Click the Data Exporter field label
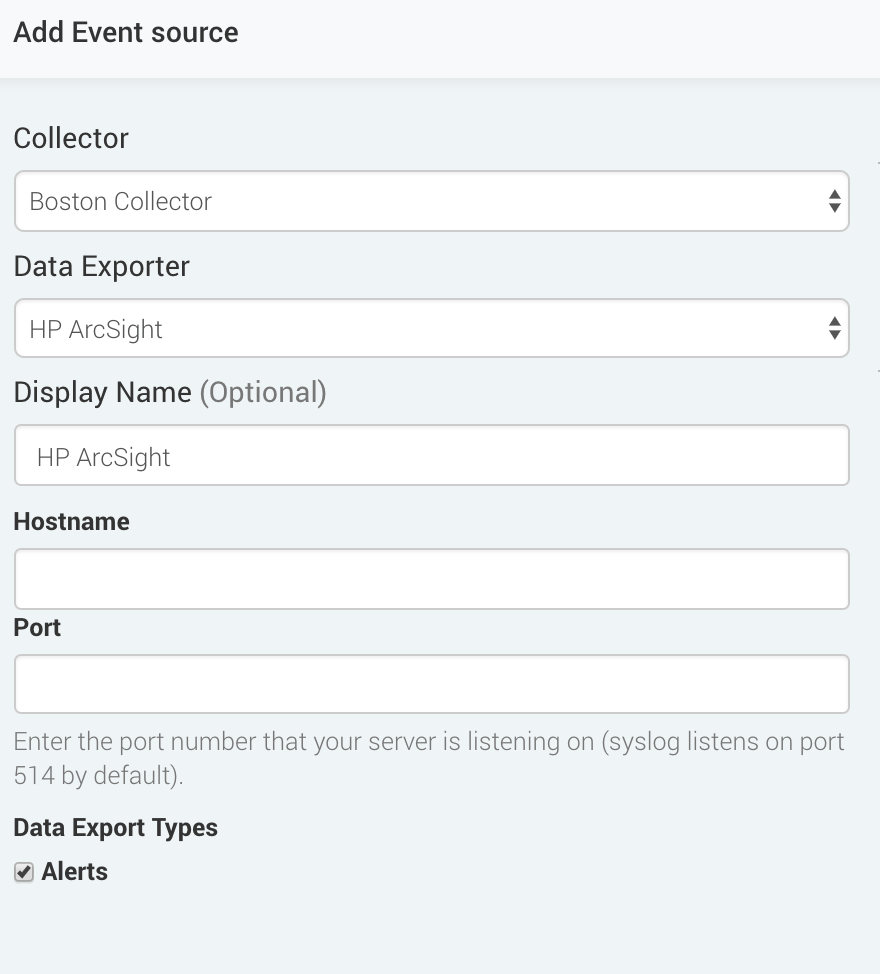The width and height of the screenshot is (880, 974). coord(102,266)
